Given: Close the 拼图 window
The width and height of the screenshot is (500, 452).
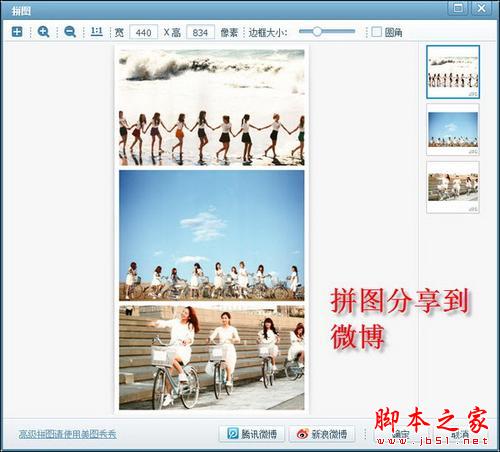Looking at the screenshot, I should [481, 8].
